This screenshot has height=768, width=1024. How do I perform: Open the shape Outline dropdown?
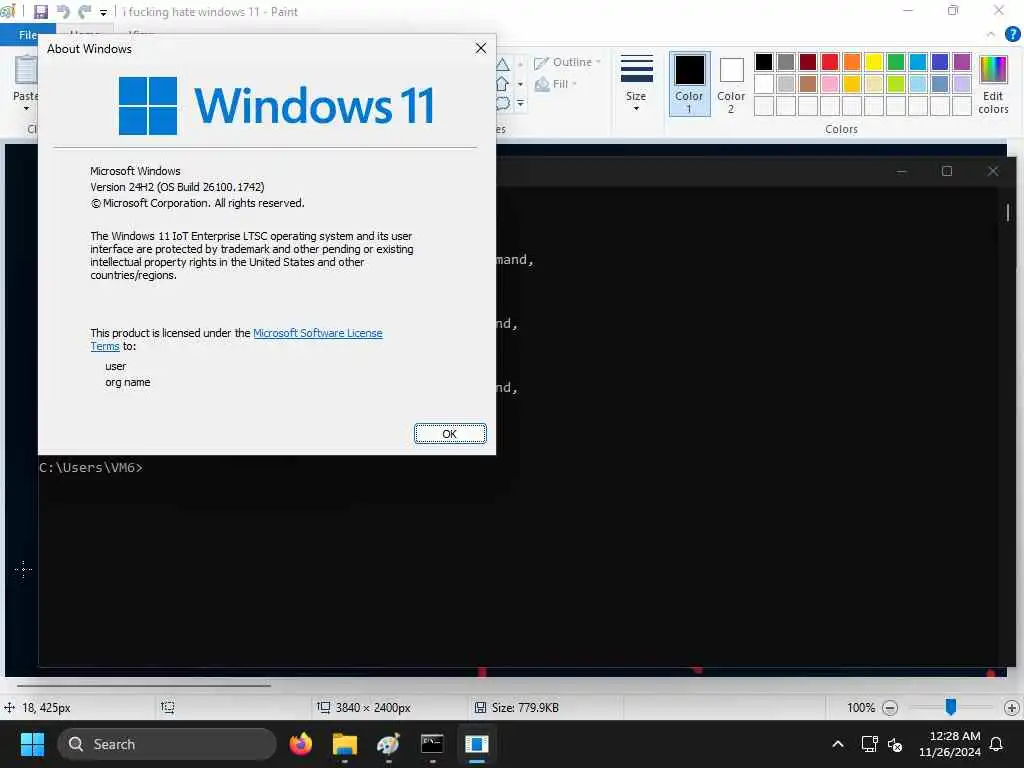pyautogui.click(x=567, y=62)
